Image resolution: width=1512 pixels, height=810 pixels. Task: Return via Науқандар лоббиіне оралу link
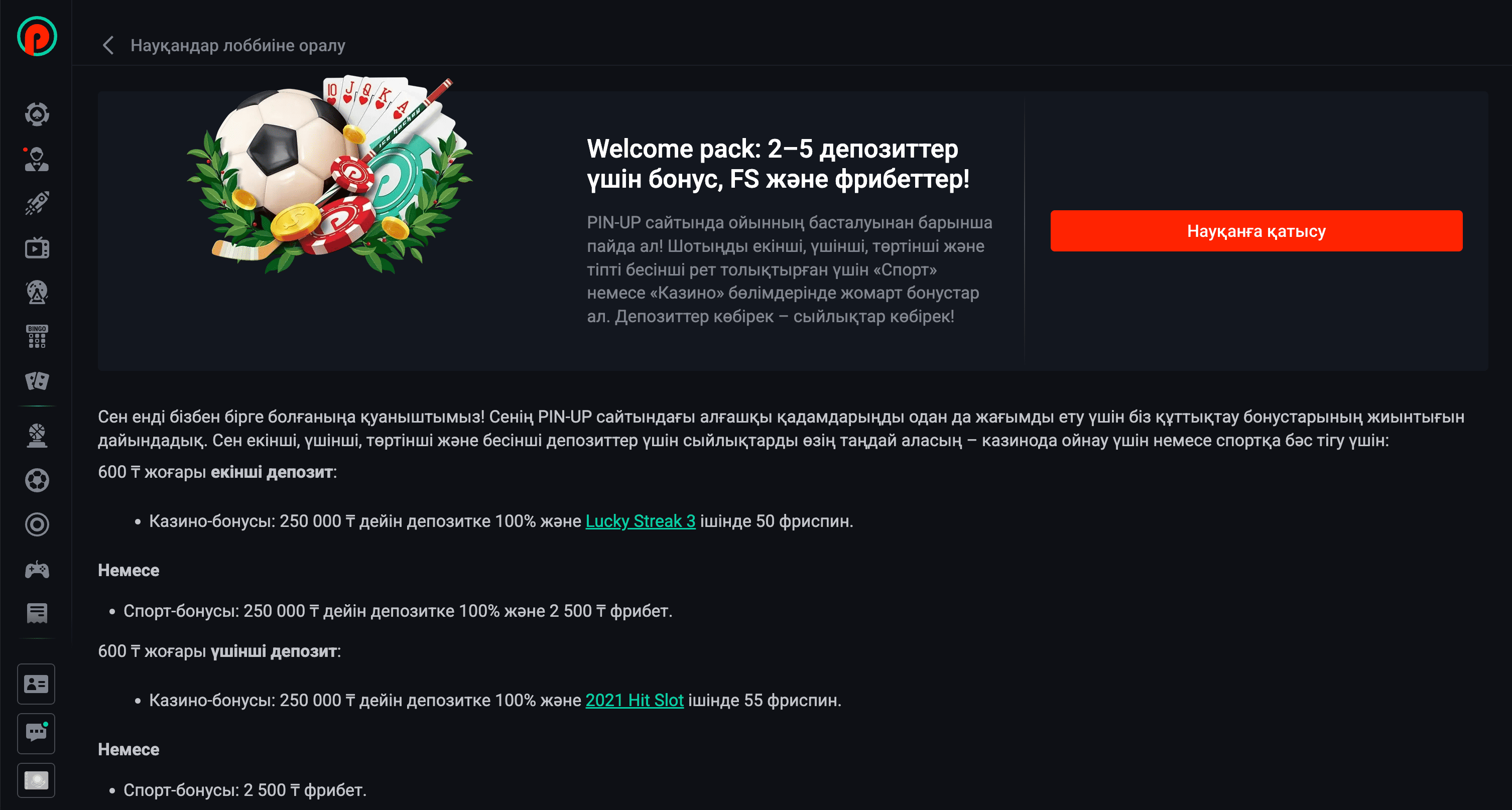point(238,45)
